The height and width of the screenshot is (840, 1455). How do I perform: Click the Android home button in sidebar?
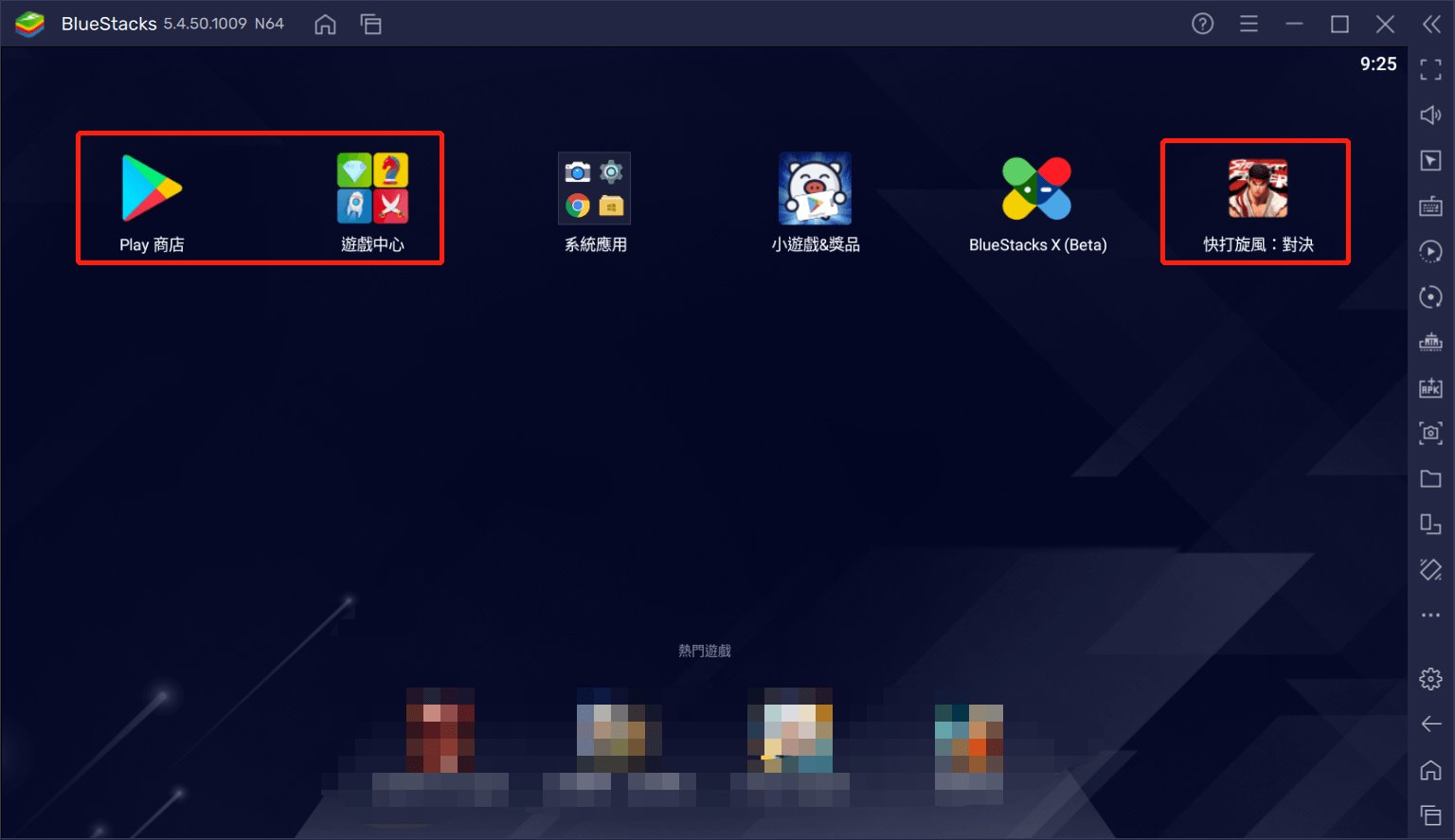(1431, 769)
